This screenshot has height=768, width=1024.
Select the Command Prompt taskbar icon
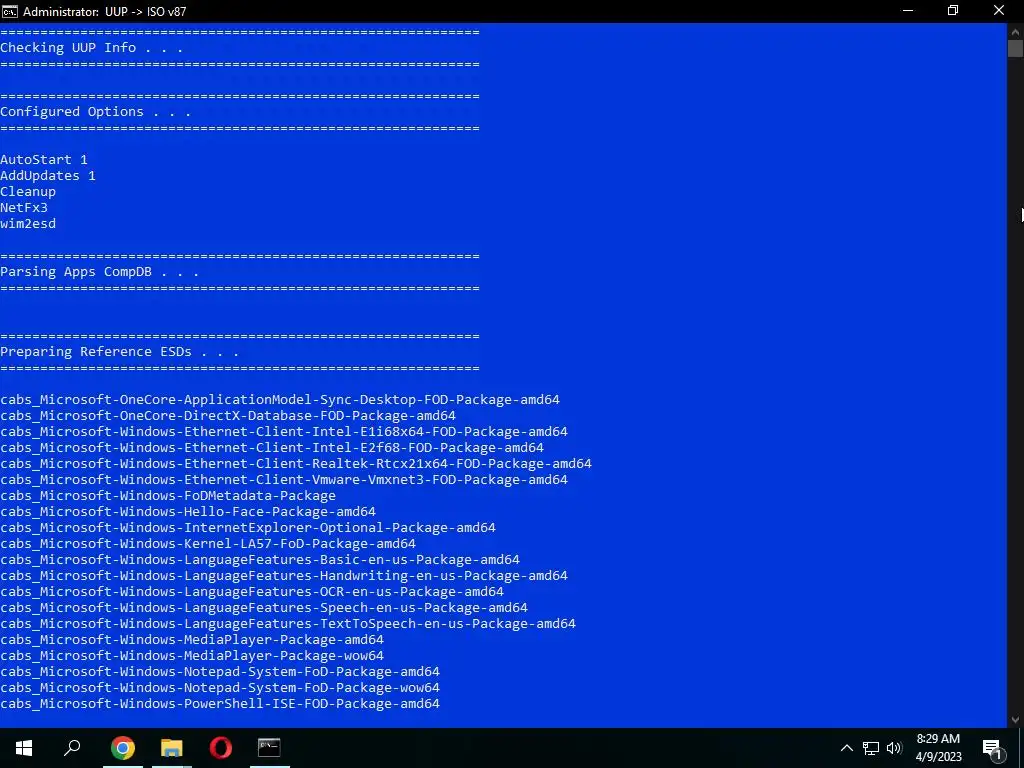[x=269, y=748]
